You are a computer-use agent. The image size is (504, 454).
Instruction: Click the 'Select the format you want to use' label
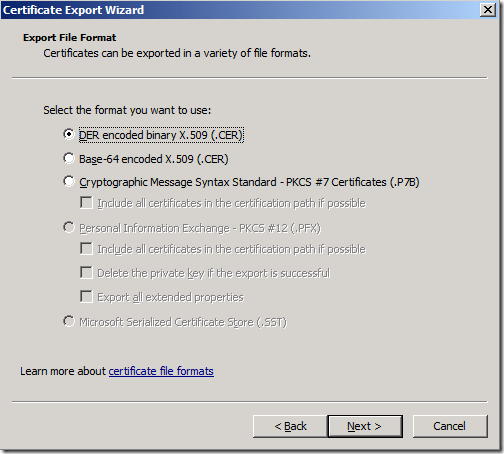coord(127,110)
